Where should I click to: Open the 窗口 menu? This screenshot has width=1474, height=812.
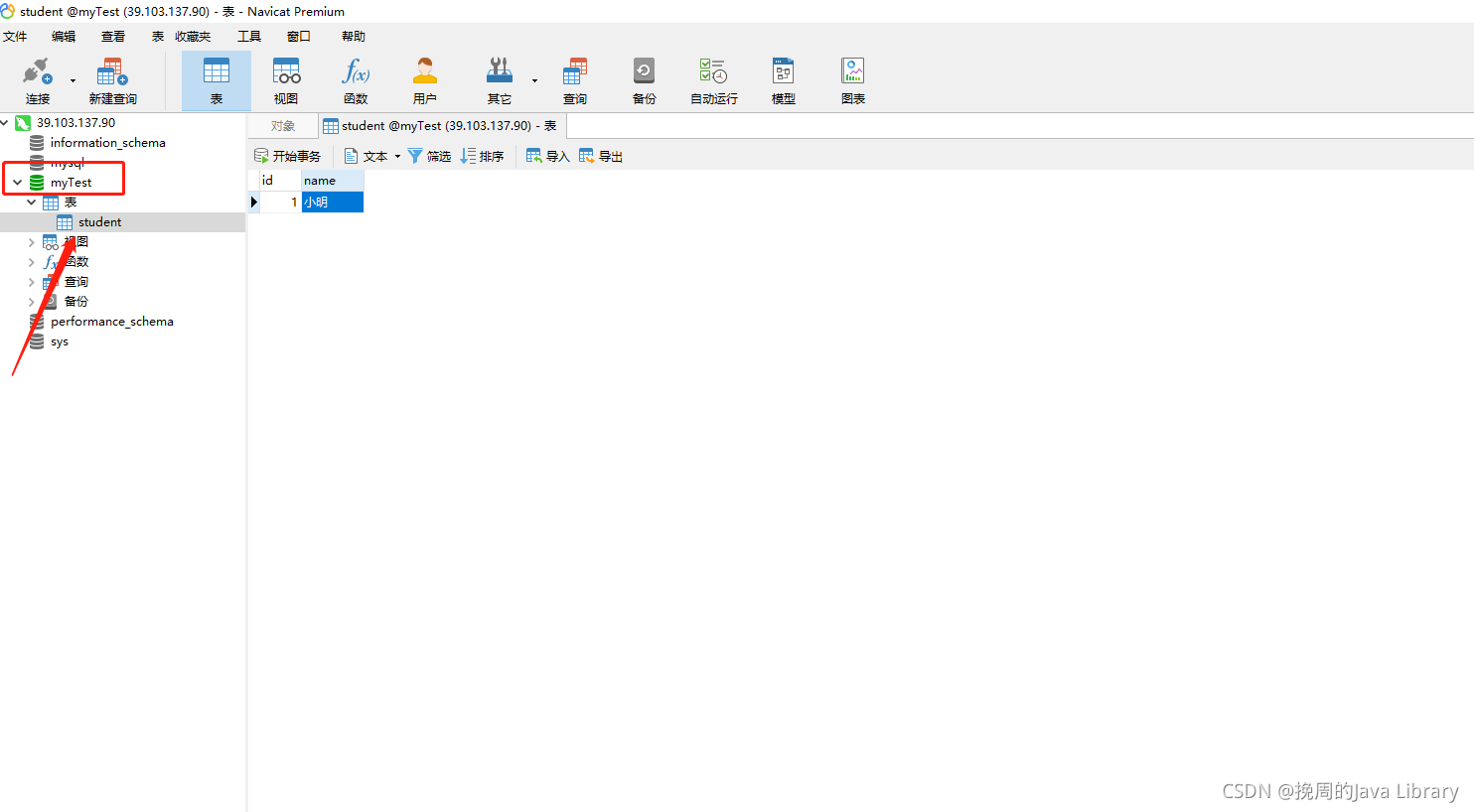(299, 37)
